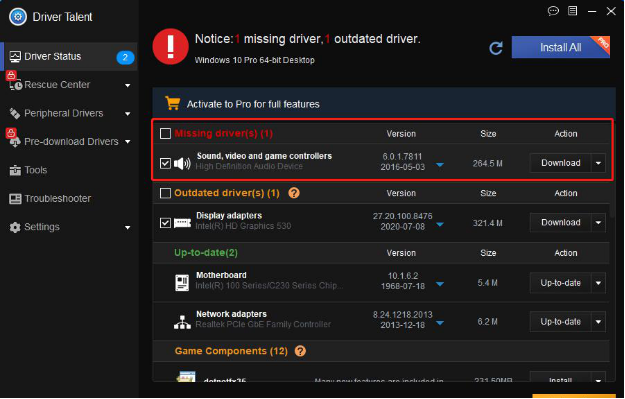Minimize the Driver Talent window
The width and height of the screenshot is (625, 399).
592,12
